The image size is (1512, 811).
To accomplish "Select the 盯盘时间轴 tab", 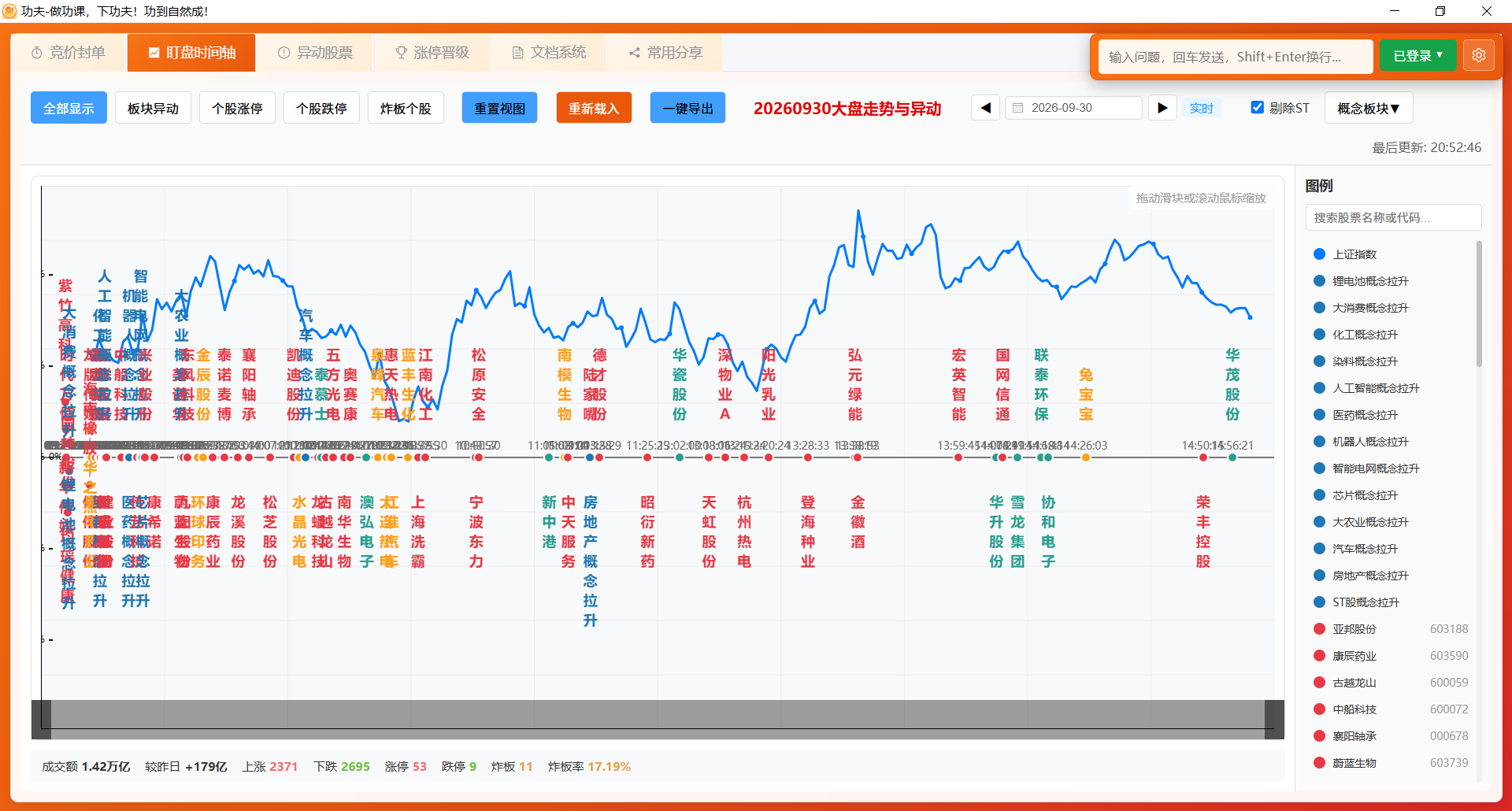I will pos(191,53).
